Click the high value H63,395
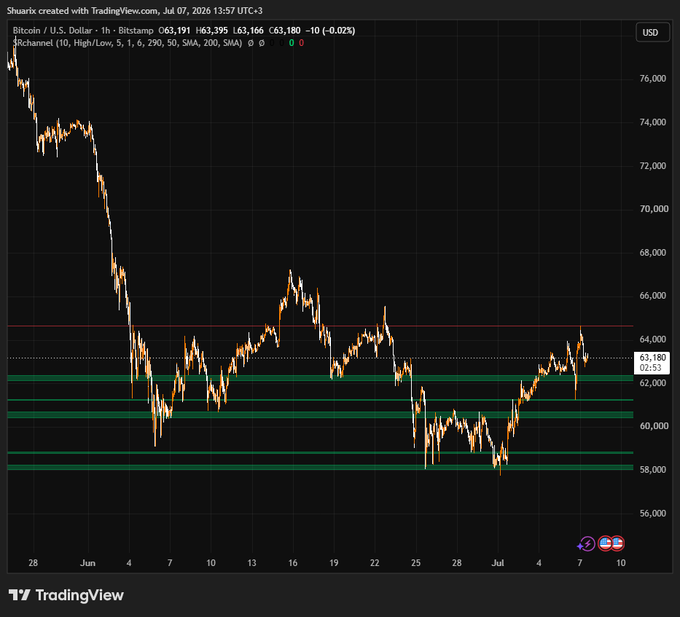 [x=212, y=30]
